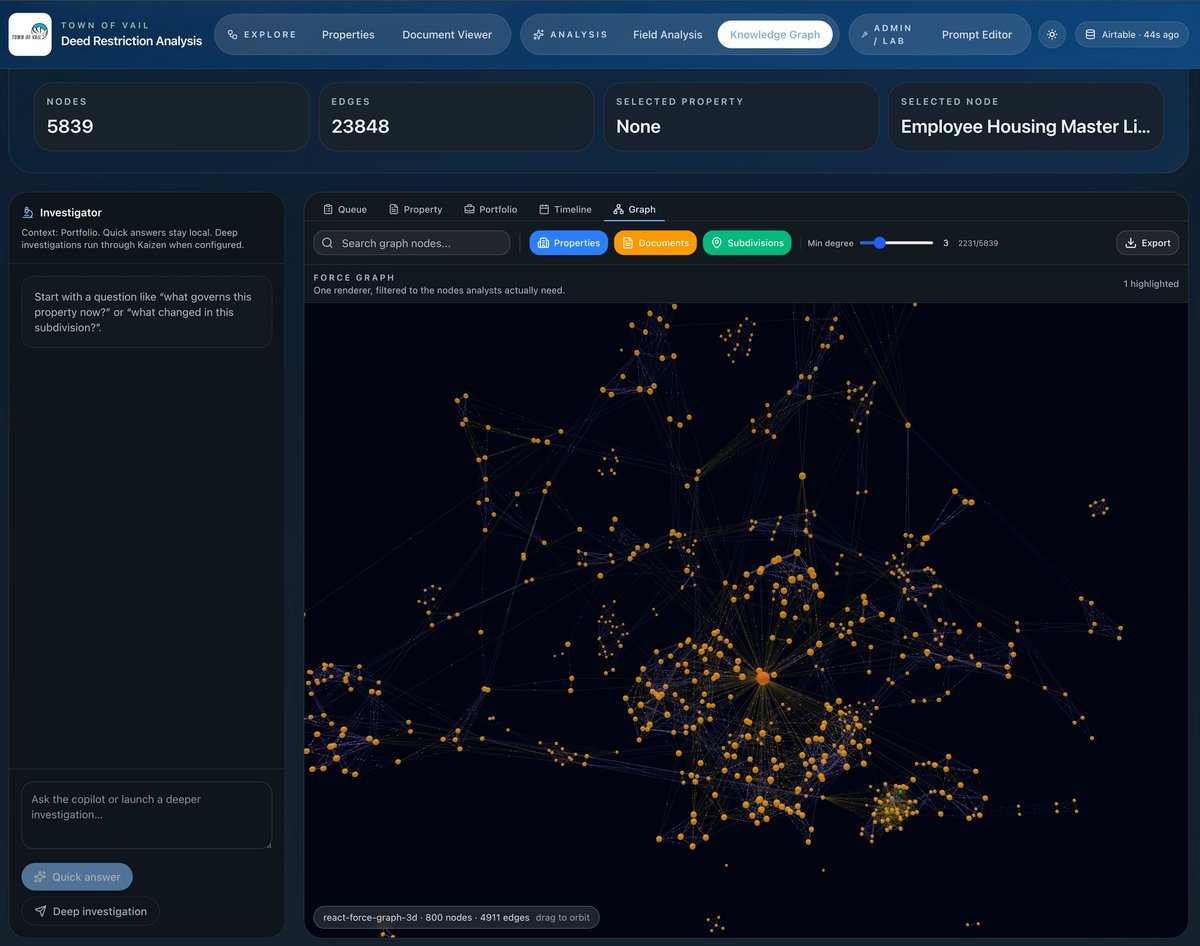Launch a Deep investigation
The height and width of the screenshot is (946, 1200).
pos(90,911)
